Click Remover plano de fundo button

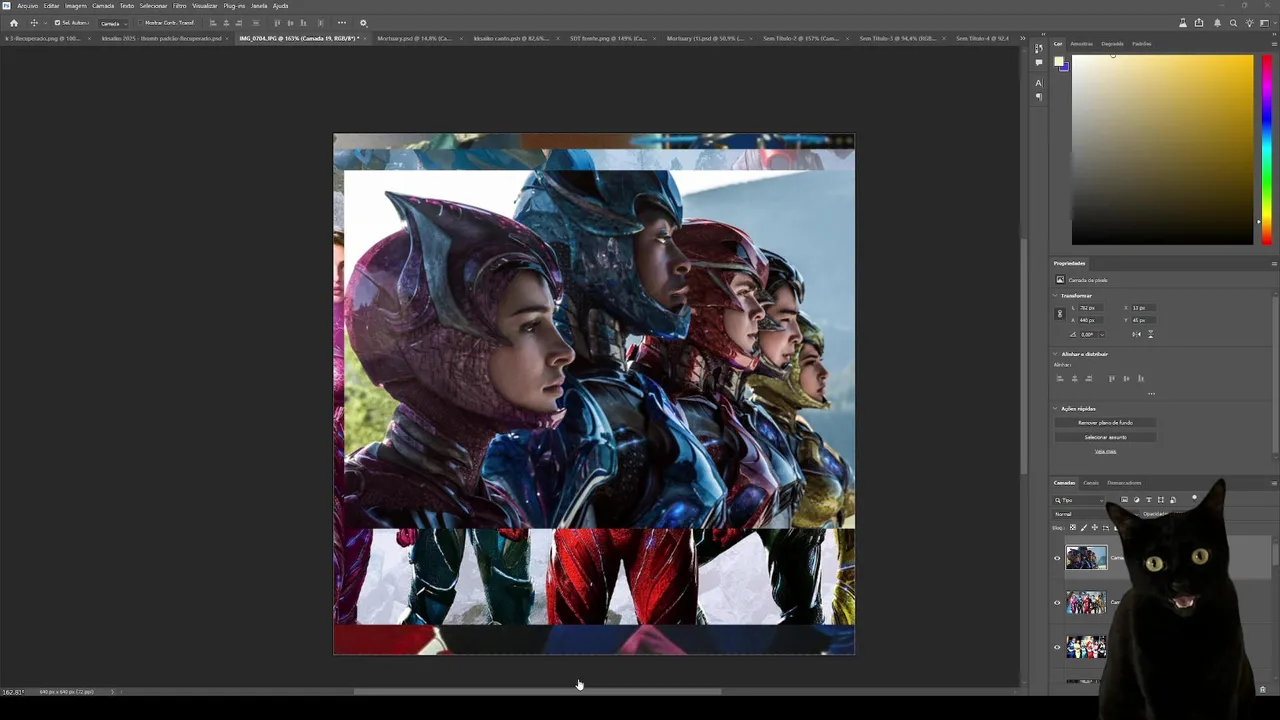click(x=1105, y=423)
